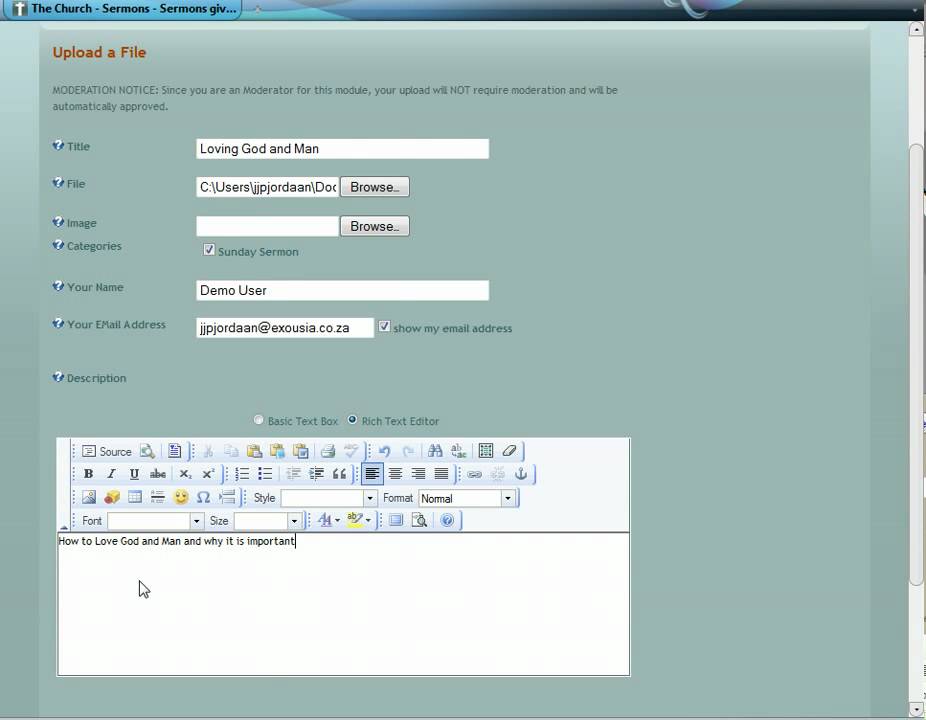This screenshot has width=926, height=720.
Task: Toggle bold formatting
Action: [x=89, y=474]
